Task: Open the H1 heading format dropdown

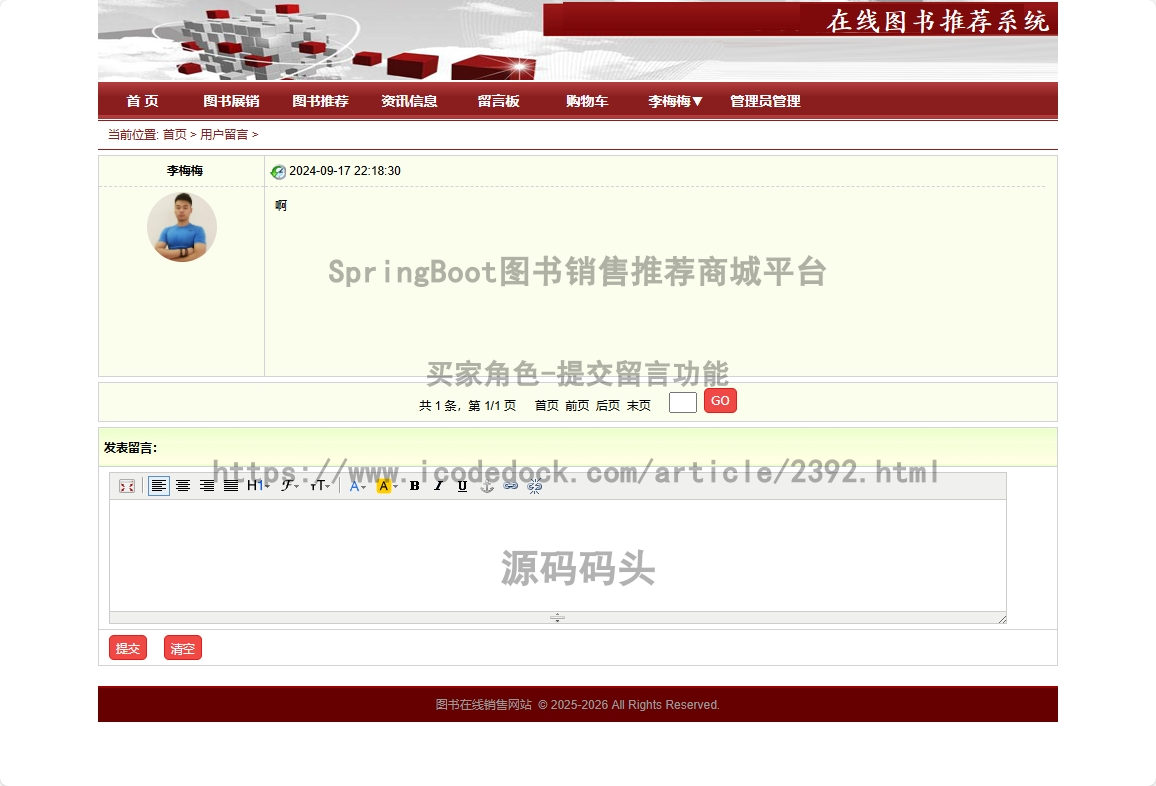Action: (x=258, y=486)
